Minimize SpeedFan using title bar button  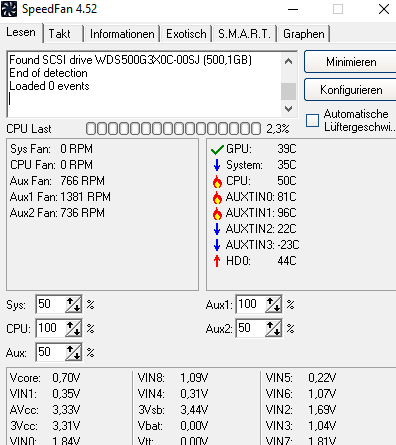coord(293,9)
